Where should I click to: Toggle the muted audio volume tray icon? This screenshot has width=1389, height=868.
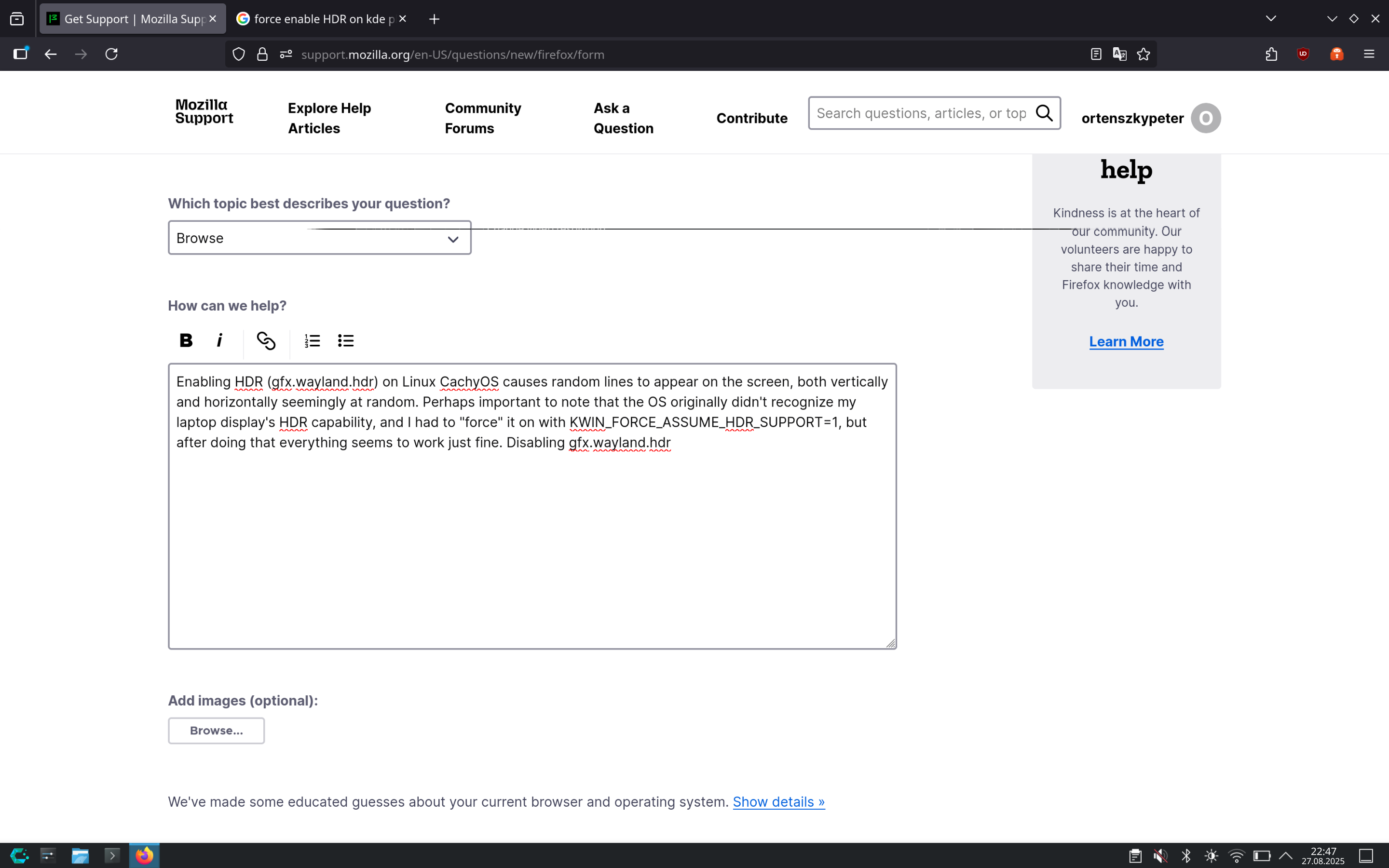coord(1160,856)
